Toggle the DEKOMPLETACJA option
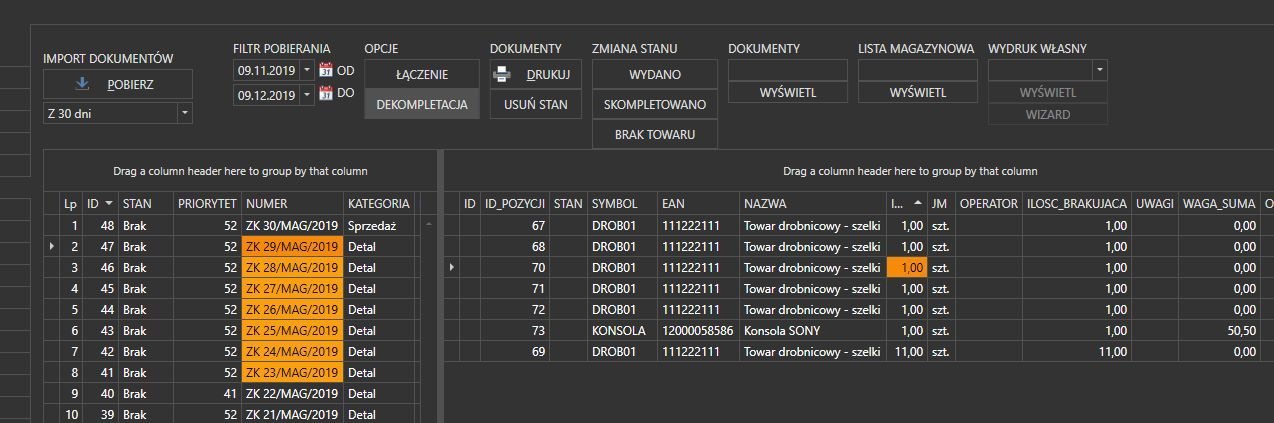Screen dimensions: 1274x423 coord(422,104)
